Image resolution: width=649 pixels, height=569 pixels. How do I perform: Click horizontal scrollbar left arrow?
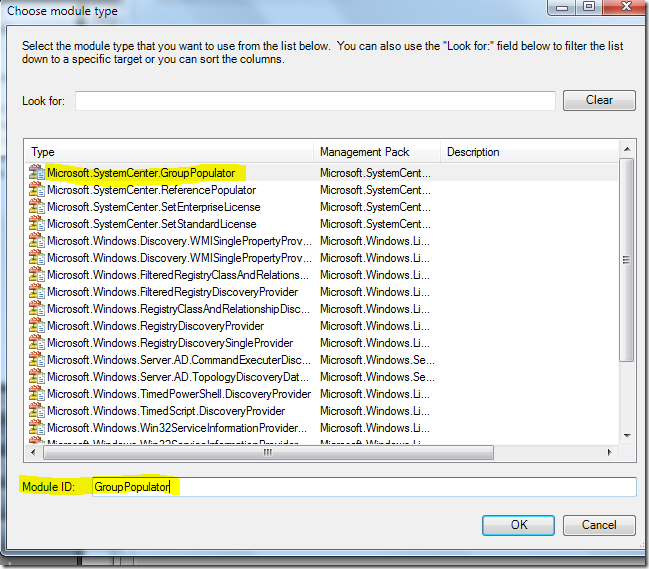tap(33, 452)
